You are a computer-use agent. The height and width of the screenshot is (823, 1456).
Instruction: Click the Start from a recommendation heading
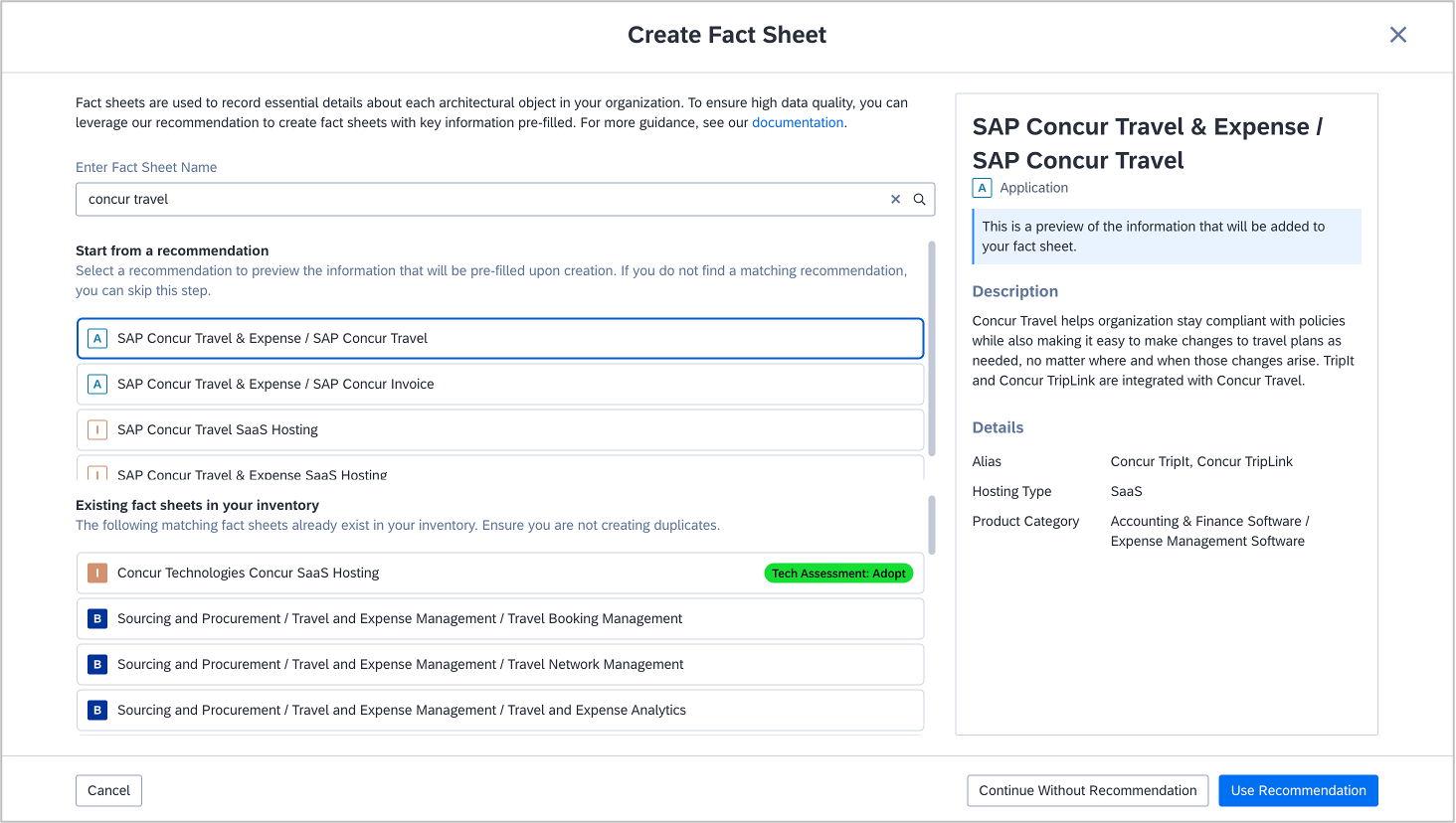[x=172, y=250]
